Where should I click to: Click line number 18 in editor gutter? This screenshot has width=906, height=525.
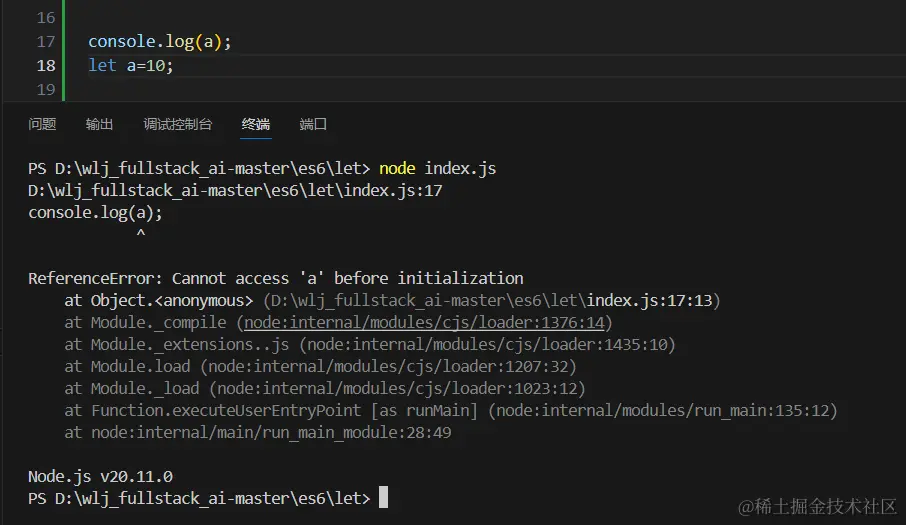tap(46, 66)
